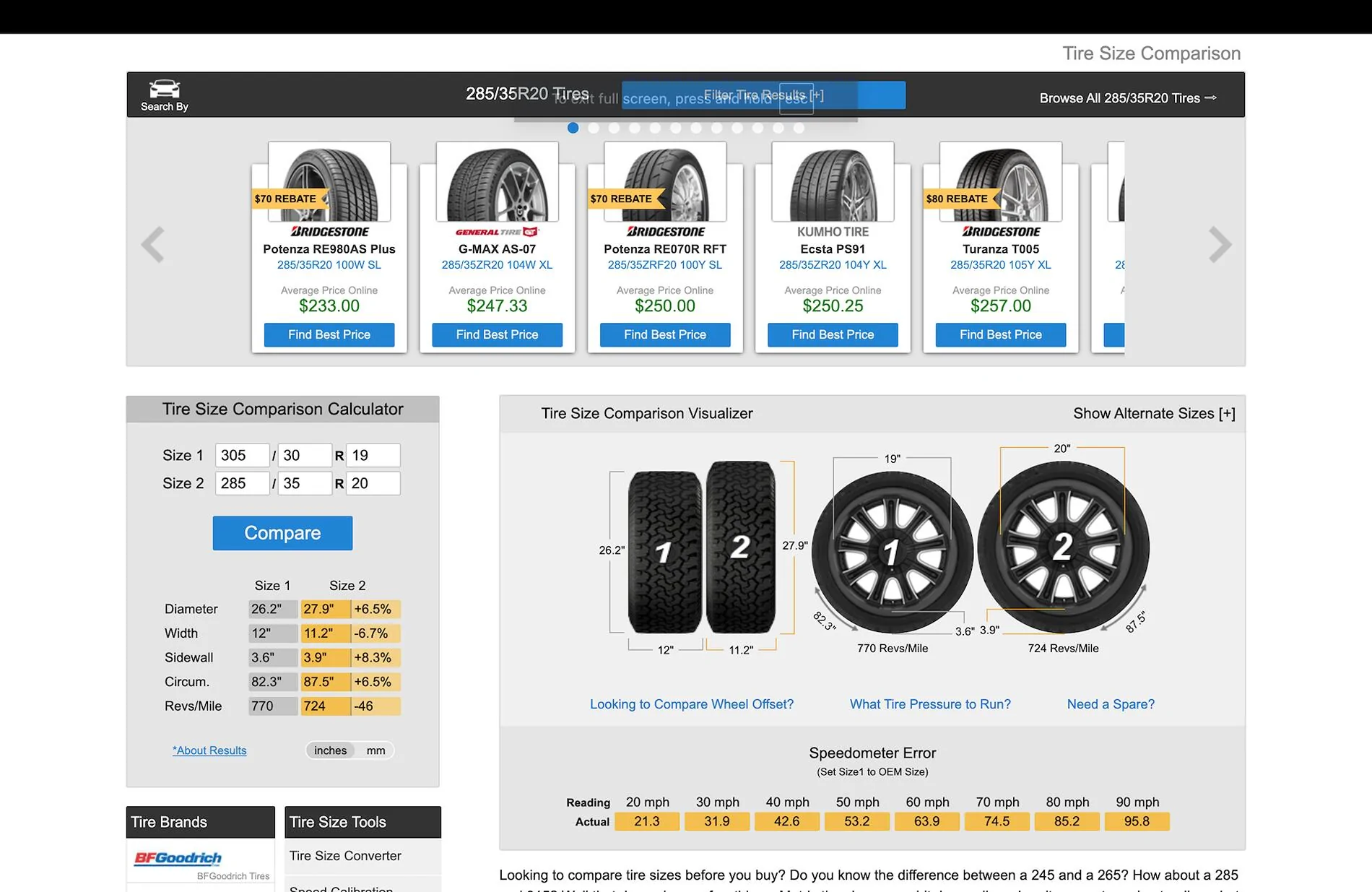The width and height of the screenshot is (1372, 892).
Task: Click Size 1 rim diameter field
Action: [373, 455]
